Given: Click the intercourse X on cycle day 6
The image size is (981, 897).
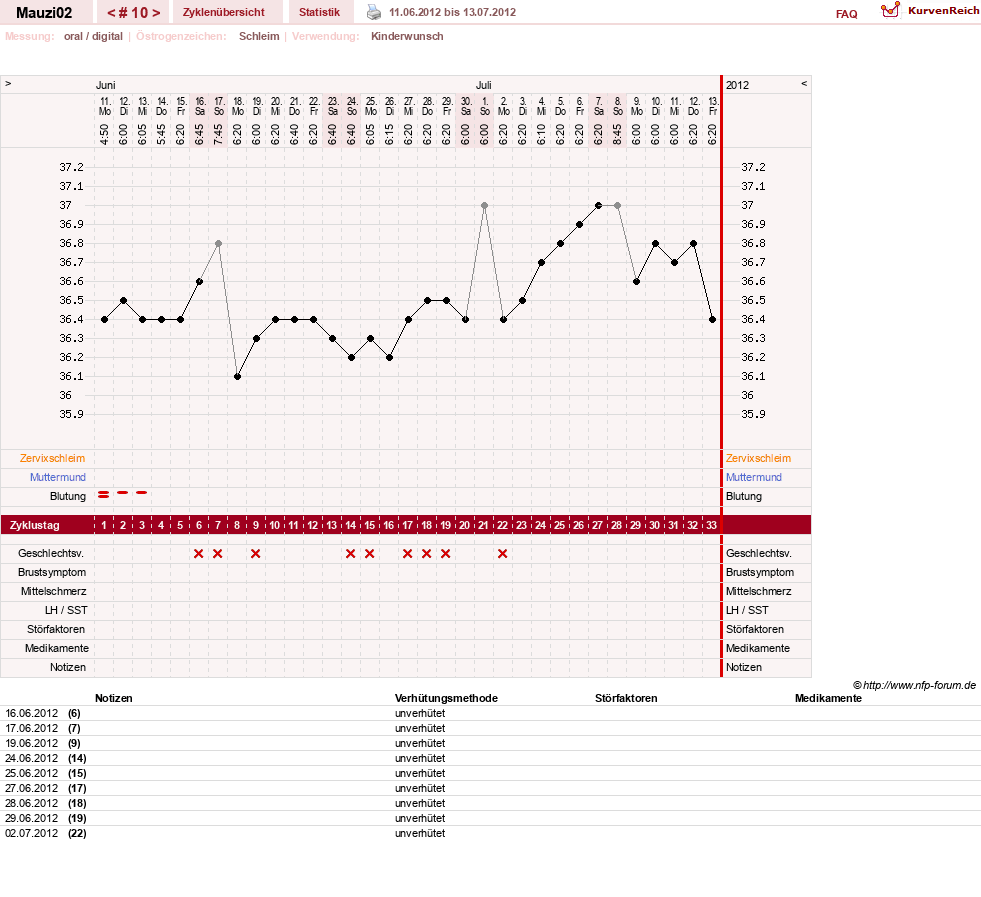Looking at the screenshot, I should coord(199,554).
